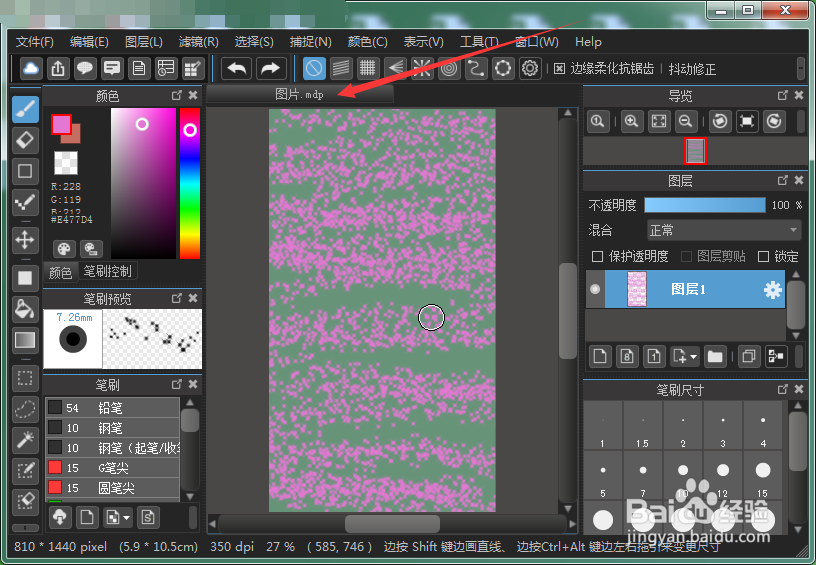Undock the 笔刷尺寸 panel

(x=783, y=389)
